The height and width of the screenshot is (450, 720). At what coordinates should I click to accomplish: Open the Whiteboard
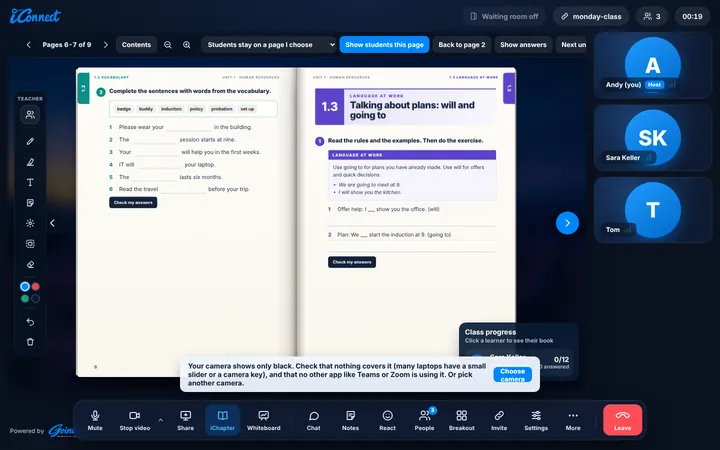point(264,420)
